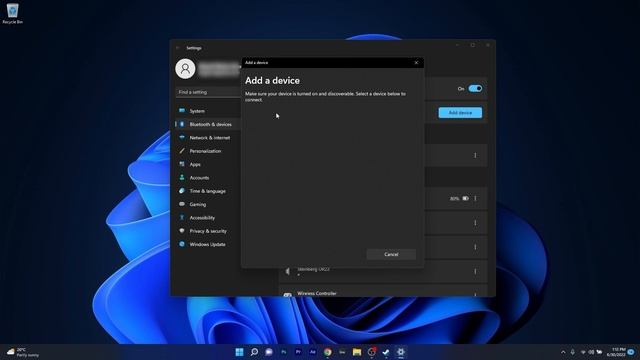
Task: Open the user account avatar in Settings
Action: (x=185, y=69)
